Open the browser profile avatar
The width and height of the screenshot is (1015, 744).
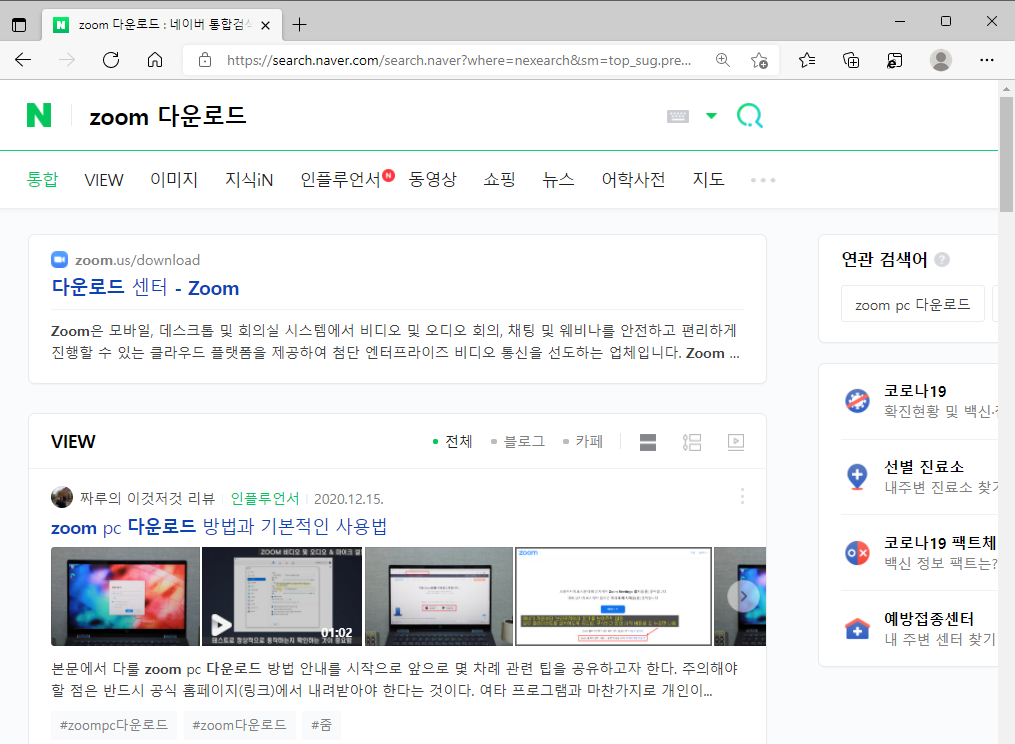pos(941,60)
